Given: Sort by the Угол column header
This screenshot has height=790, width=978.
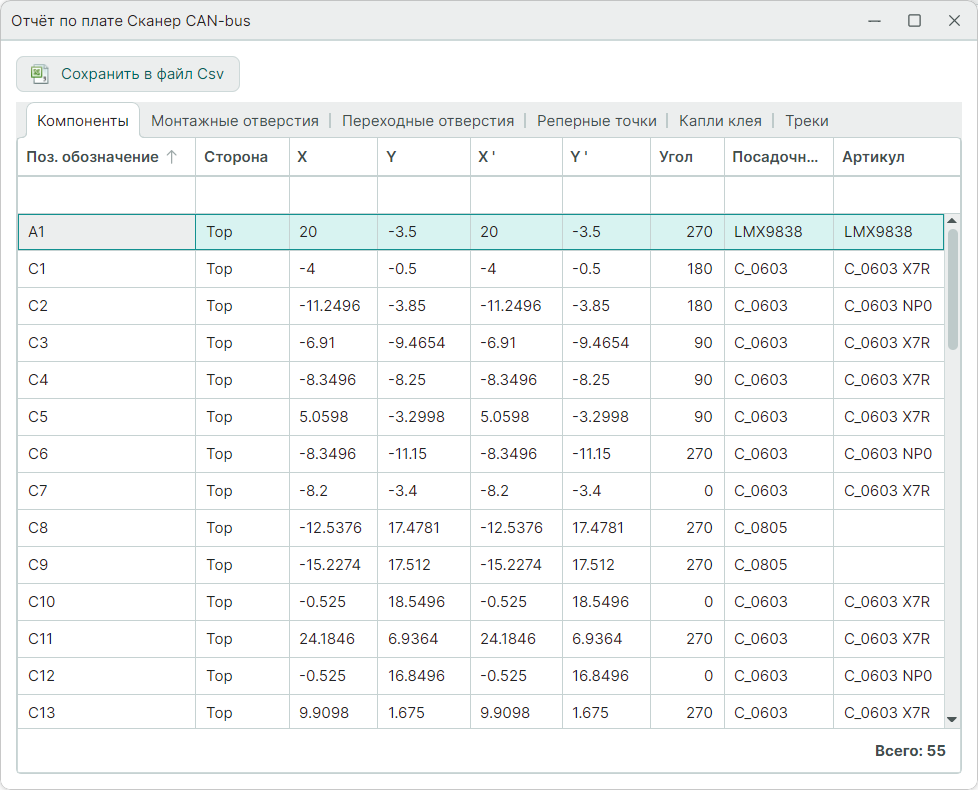Looking at the screenshot, I should coord(686,157).
